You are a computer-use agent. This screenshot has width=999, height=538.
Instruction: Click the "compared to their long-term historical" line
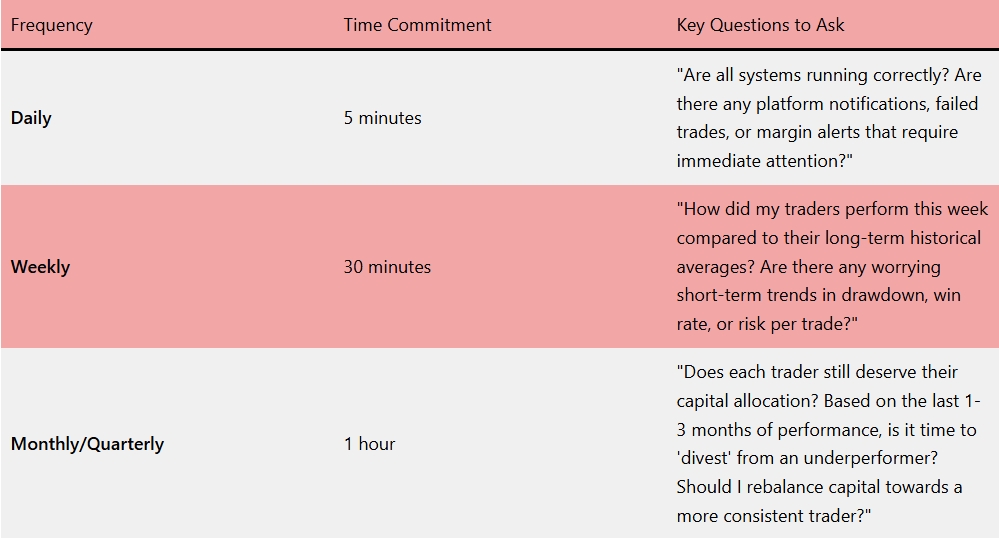(828, 238)
